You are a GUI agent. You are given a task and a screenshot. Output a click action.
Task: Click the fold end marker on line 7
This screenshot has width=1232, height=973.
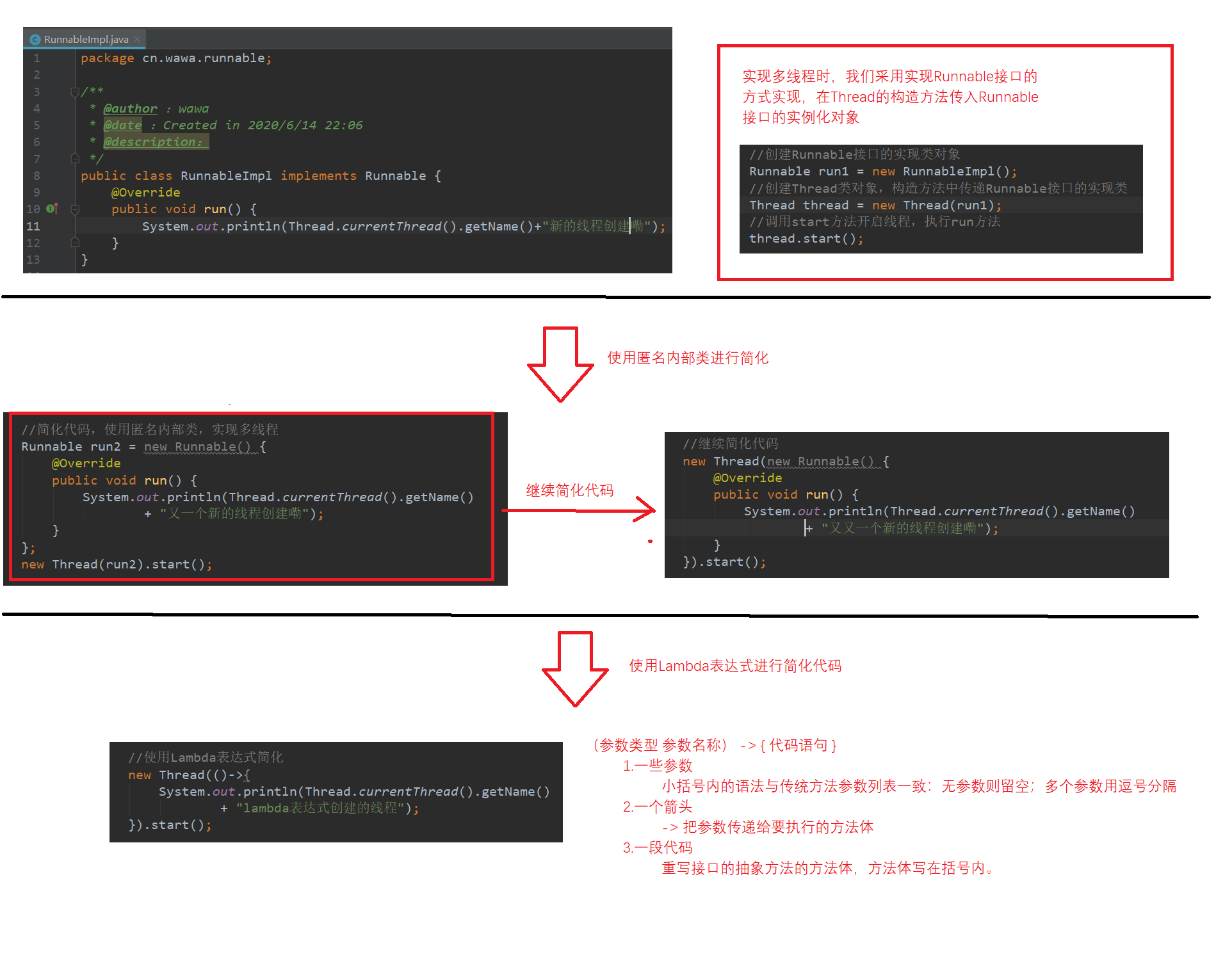(75, 159)
